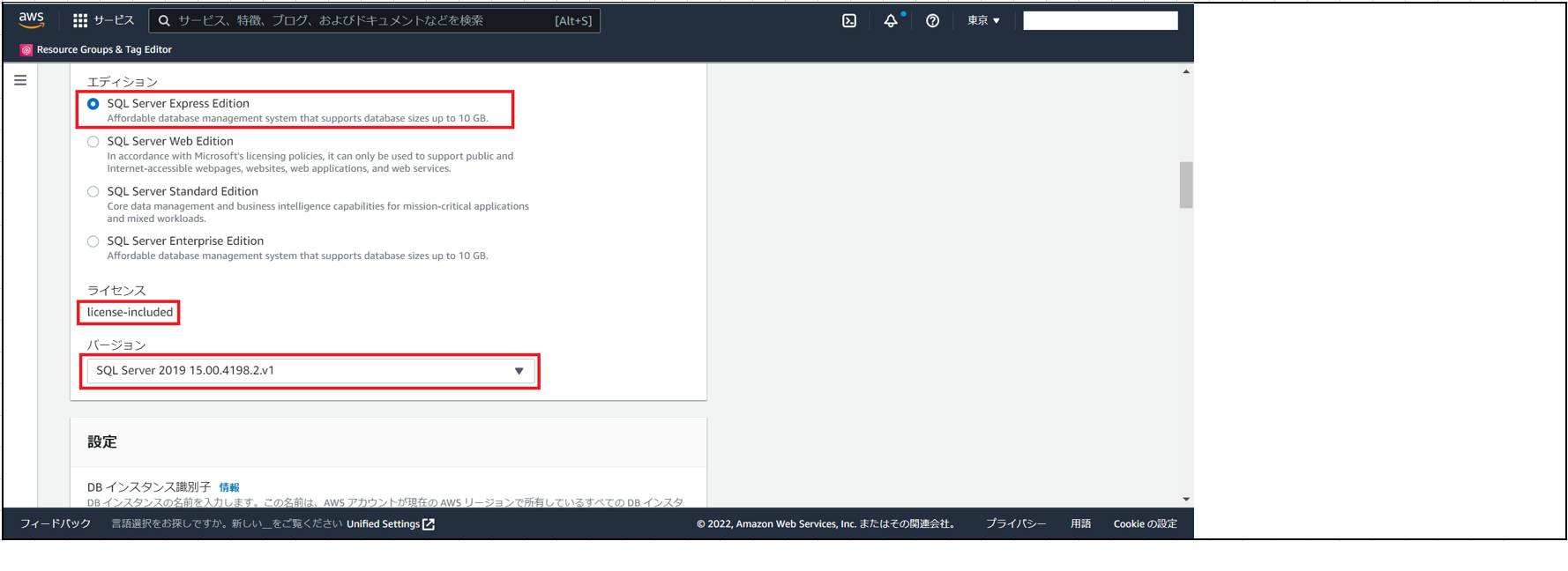The height and width of the screenshot is (571, 1568).
Task: Click the サービス menu label
Action: pos(114,20)
